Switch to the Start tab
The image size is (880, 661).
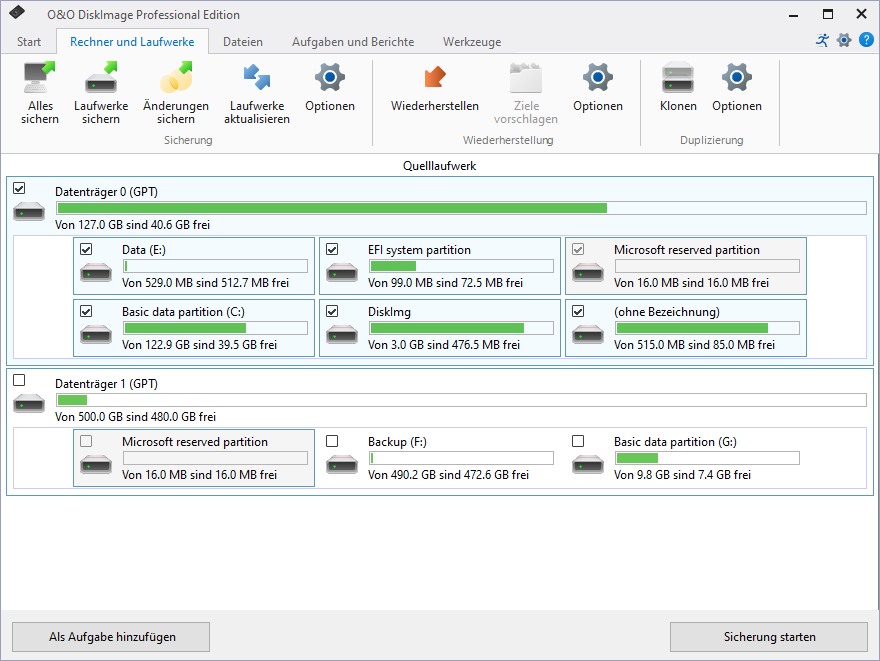29,42
